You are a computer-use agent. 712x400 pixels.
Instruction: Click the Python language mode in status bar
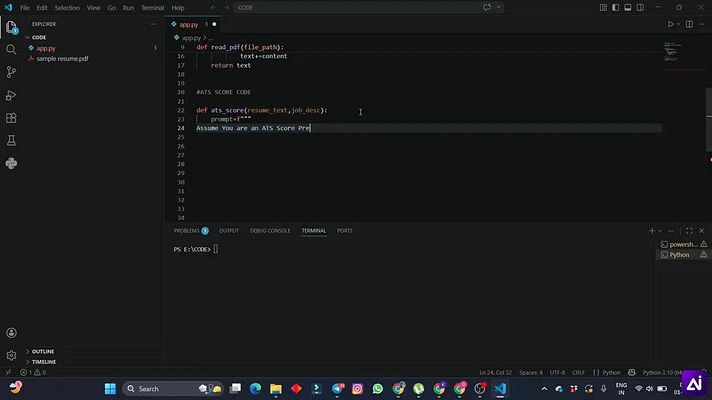pyautogui.click(x=611, y=372)
